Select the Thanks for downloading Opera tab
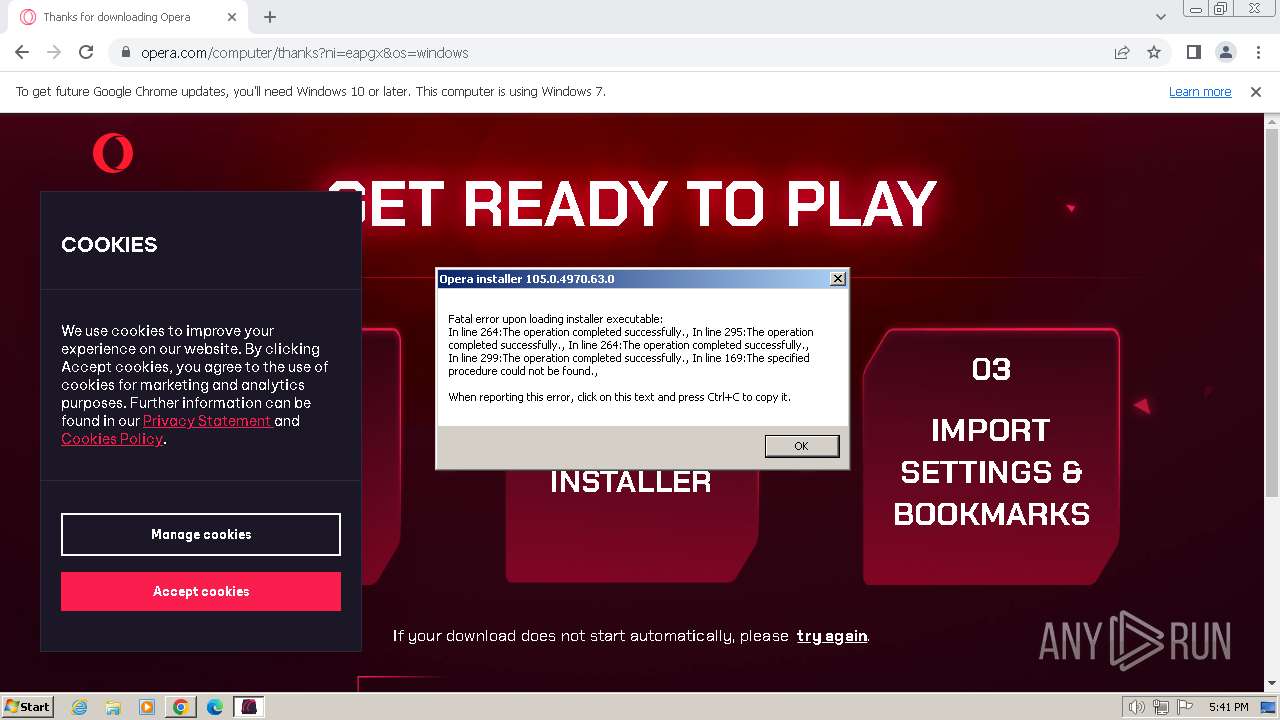This screenshot has width=1280, height=720. (128, 17)
